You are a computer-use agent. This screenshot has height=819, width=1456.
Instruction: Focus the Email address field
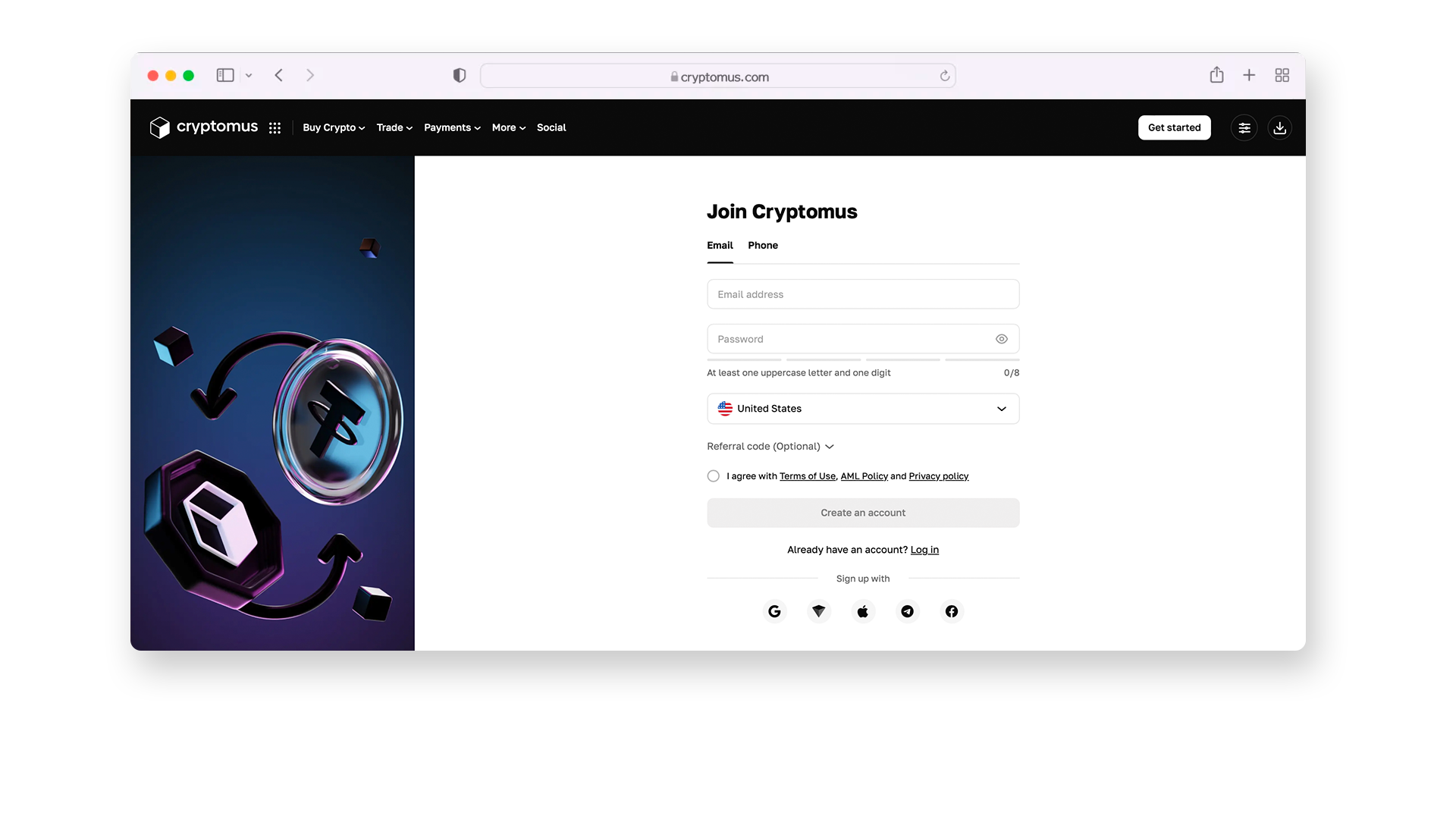click(863, 294)
